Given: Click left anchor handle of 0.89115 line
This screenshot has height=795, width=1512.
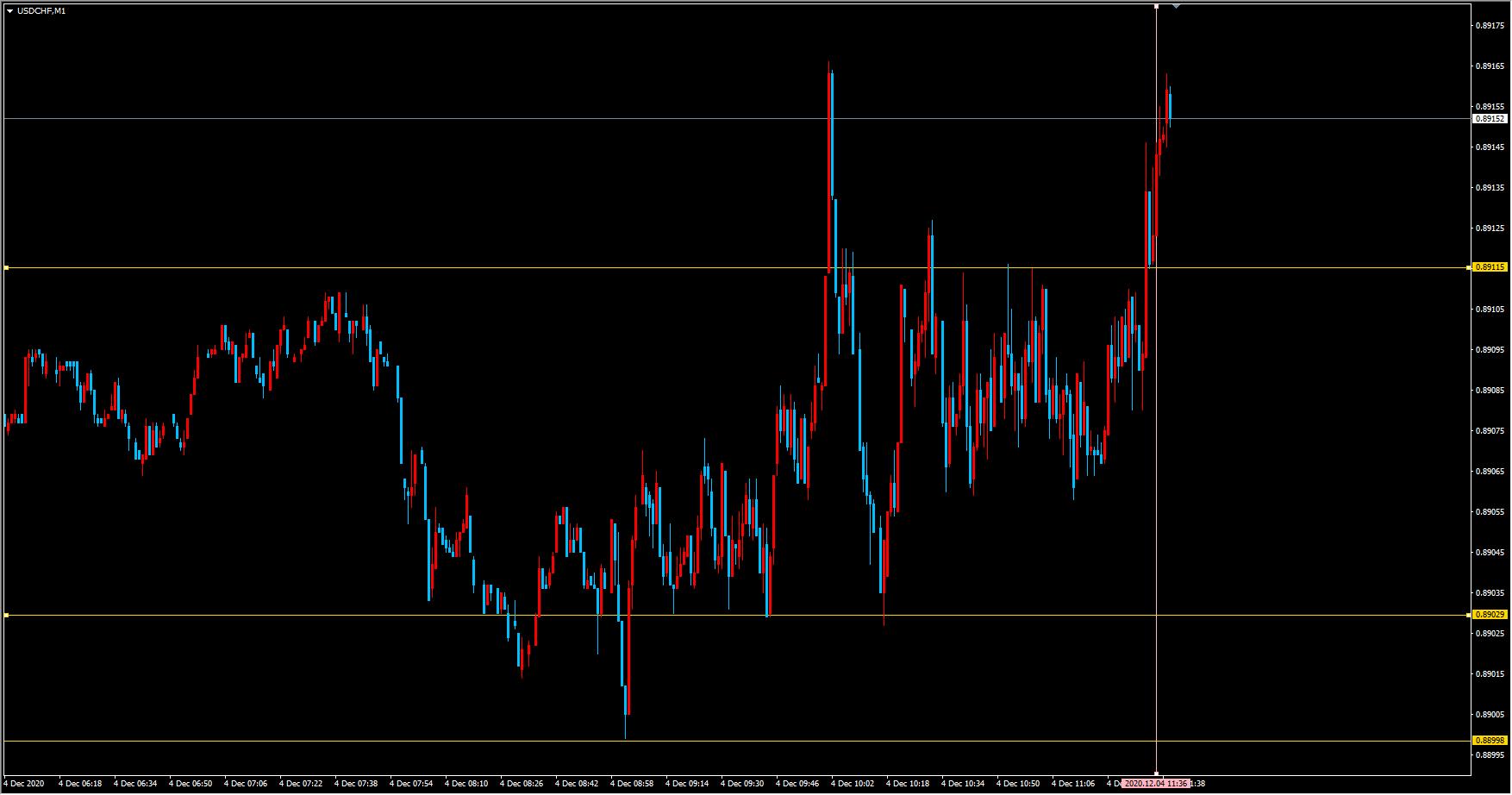Looking at the screenshot, I should coord(6,268).
